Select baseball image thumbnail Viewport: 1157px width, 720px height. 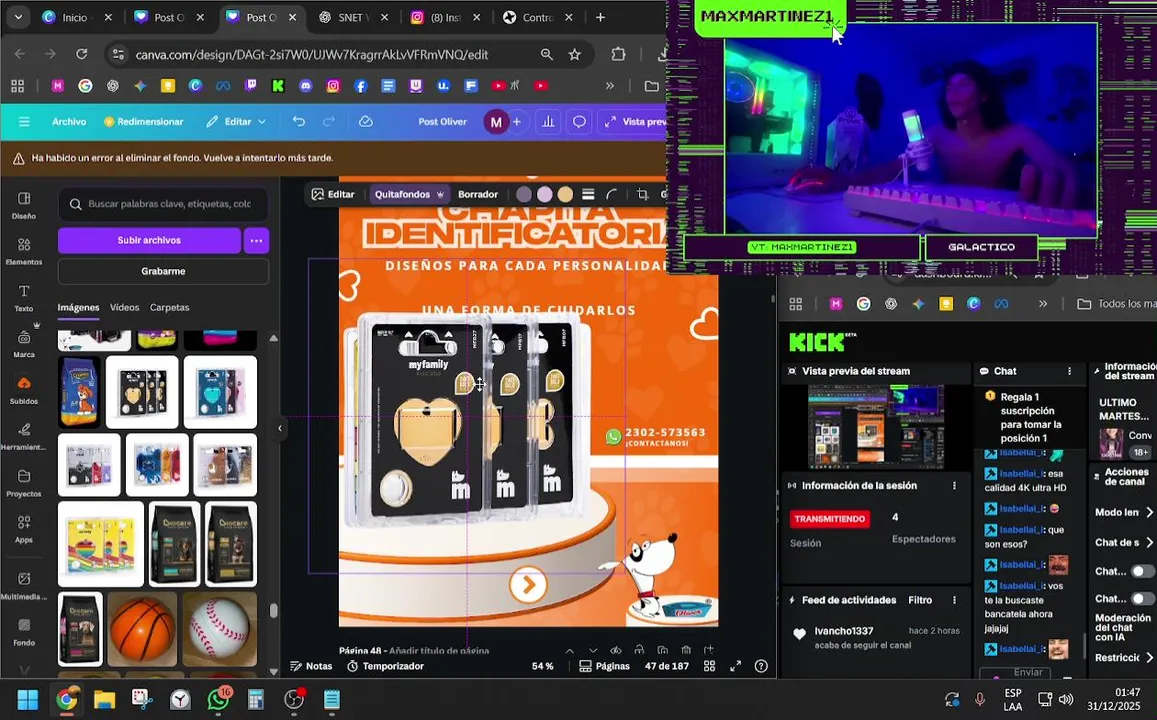[x=220, y=629]
